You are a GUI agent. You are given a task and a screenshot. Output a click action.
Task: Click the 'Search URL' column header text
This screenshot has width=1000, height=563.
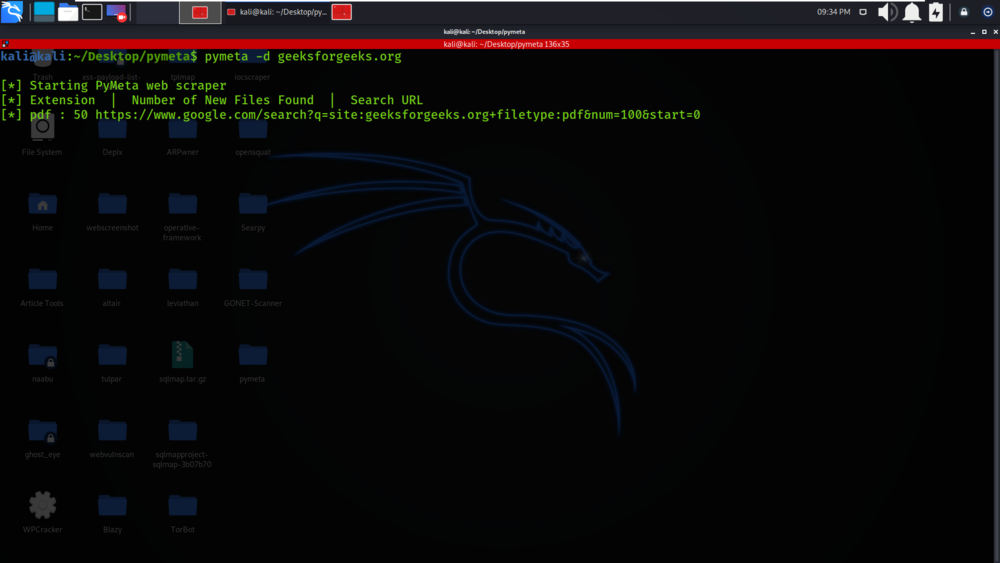386,100
